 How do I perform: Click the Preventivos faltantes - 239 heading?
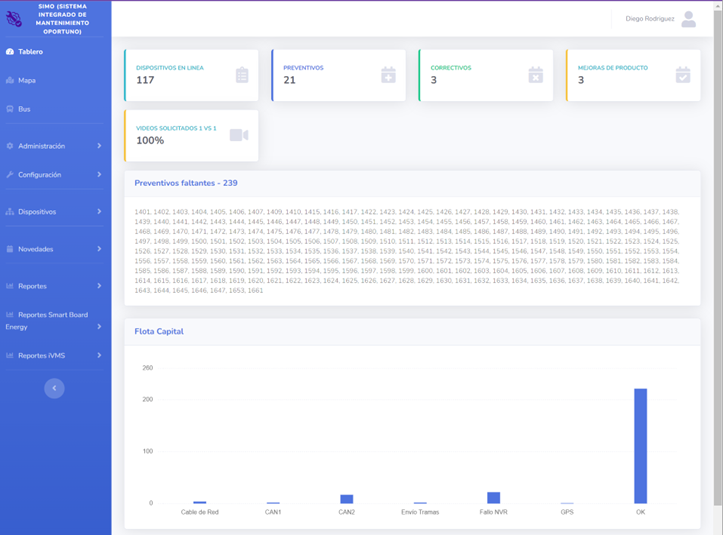tap(186, 183)
